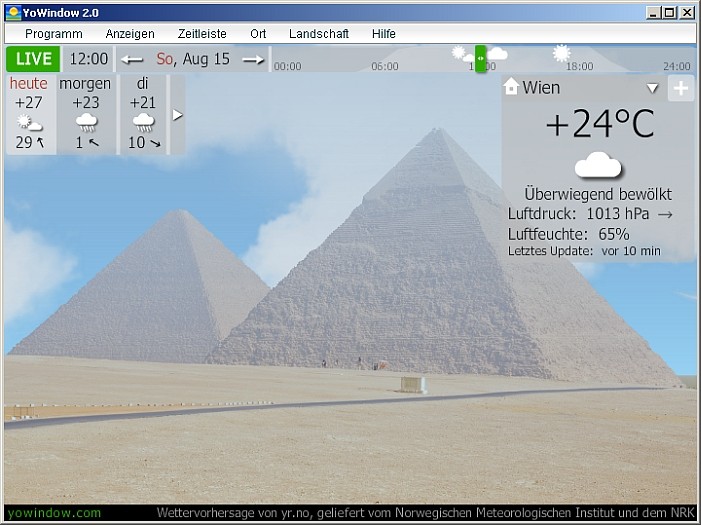
Task: Open the Landschaft menu
Action: coord(319,33)
